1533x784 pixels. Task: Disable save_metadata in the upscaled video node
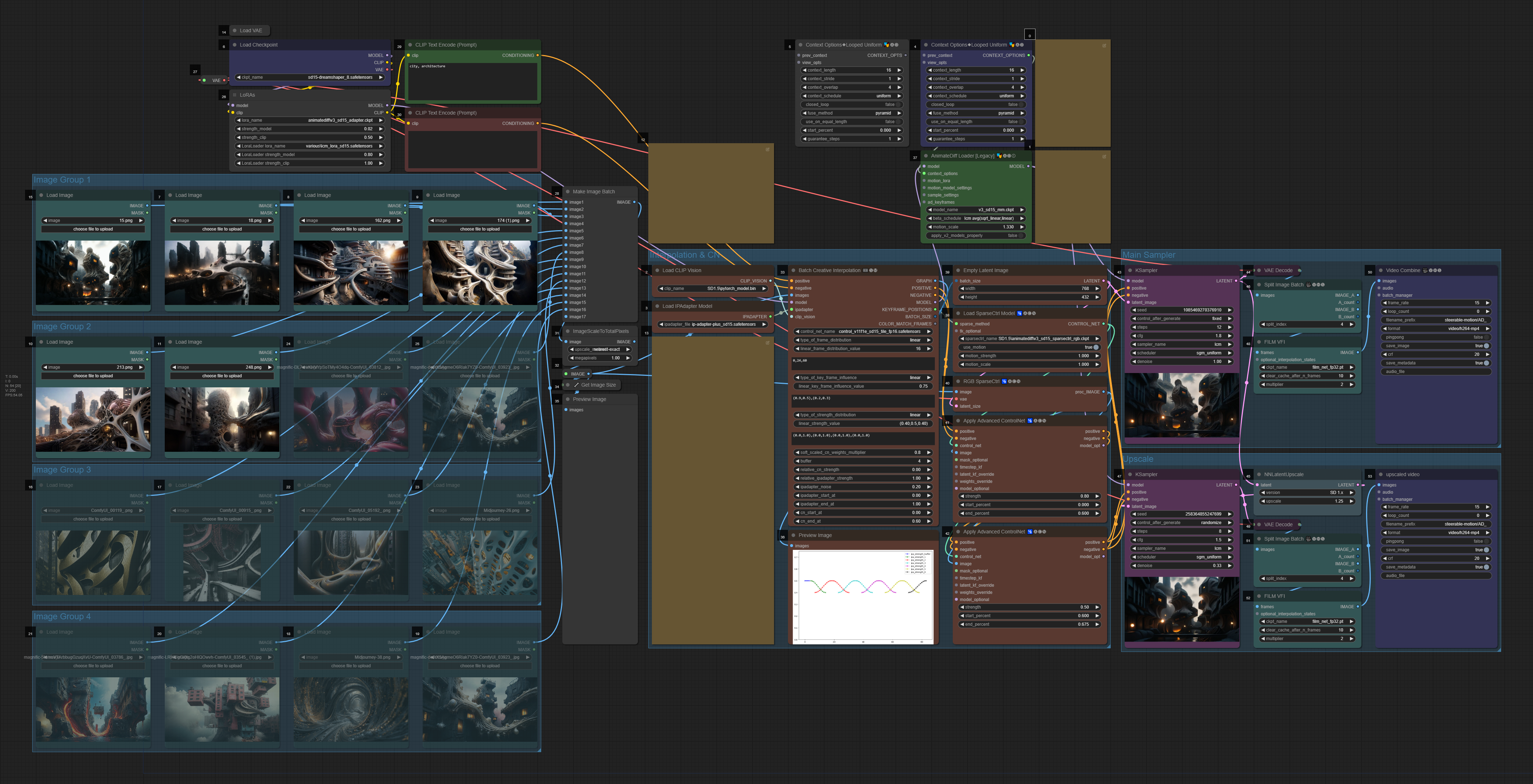[1436, 567]
